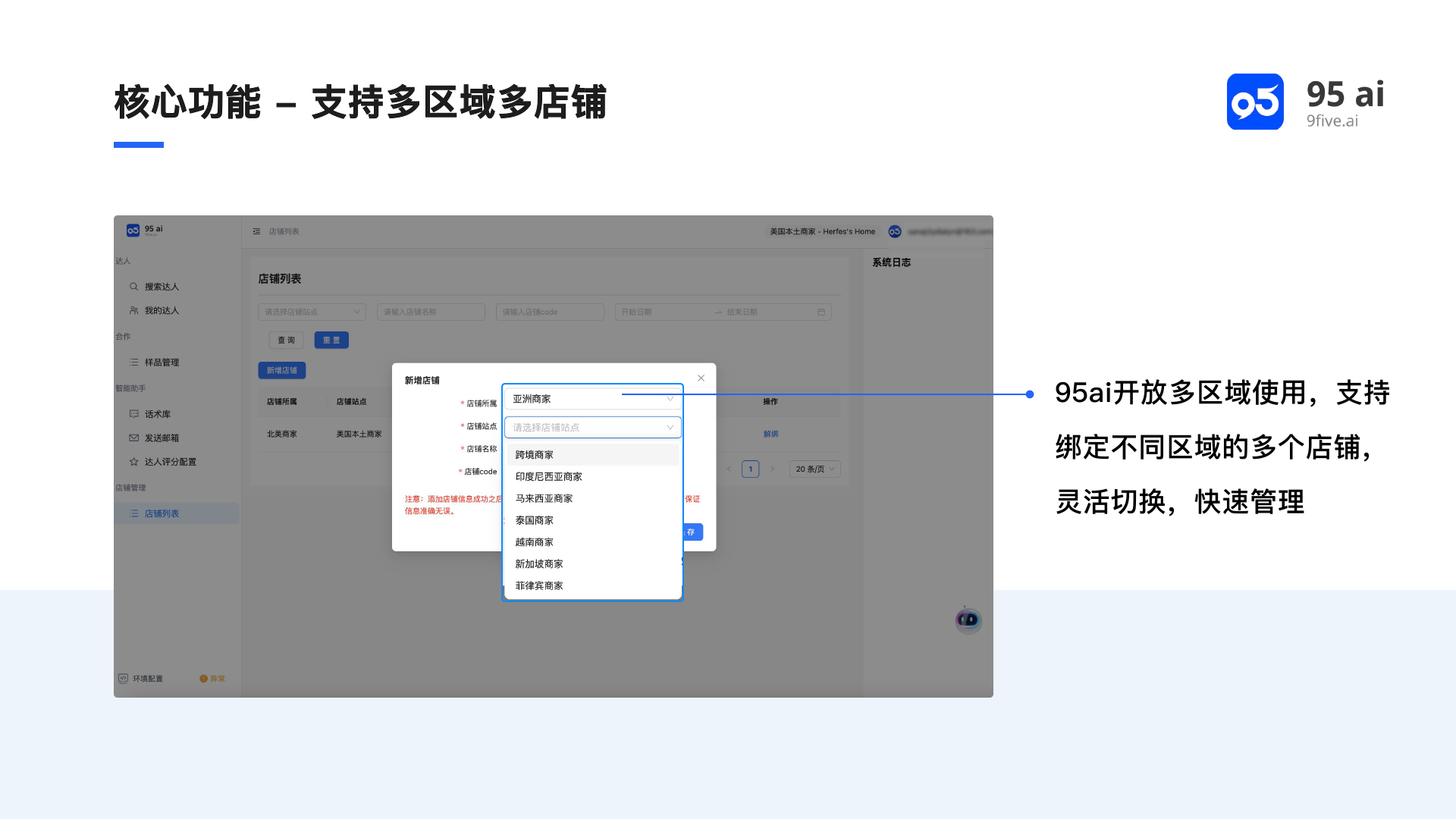
Task: Click the list icon next to 样品管理
Action: (x=133, y=362)
